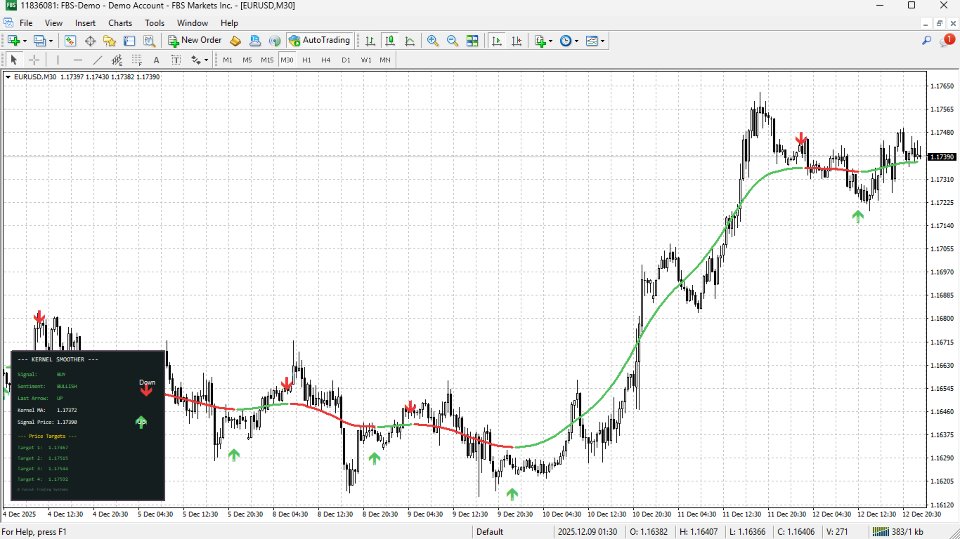Open the search magnifier at top right
The image size is (960, 539).
[x=926, y=40]
